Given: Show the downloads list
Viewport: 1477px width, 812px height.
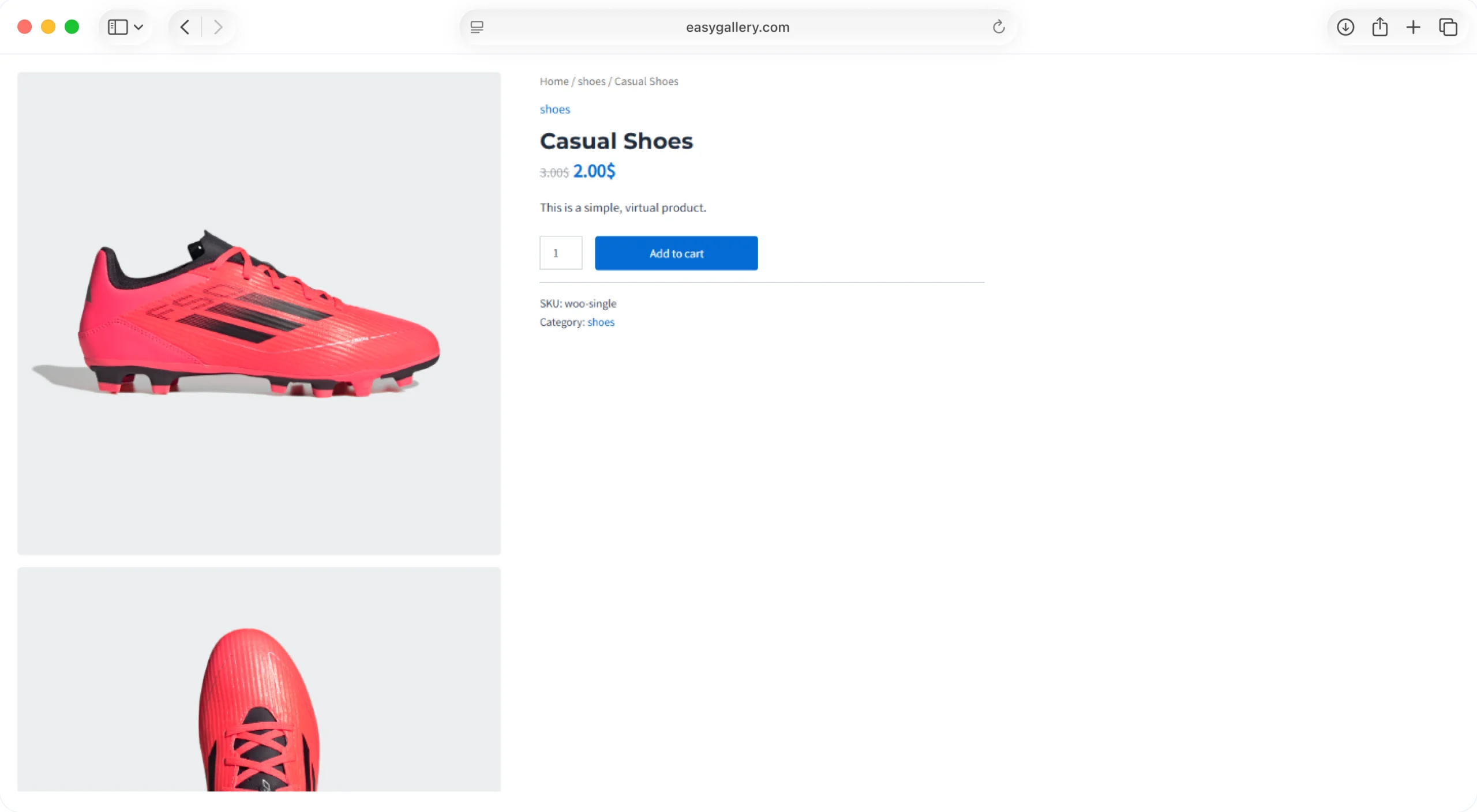Looking at the screenshot, I should tap(1345, 27).
